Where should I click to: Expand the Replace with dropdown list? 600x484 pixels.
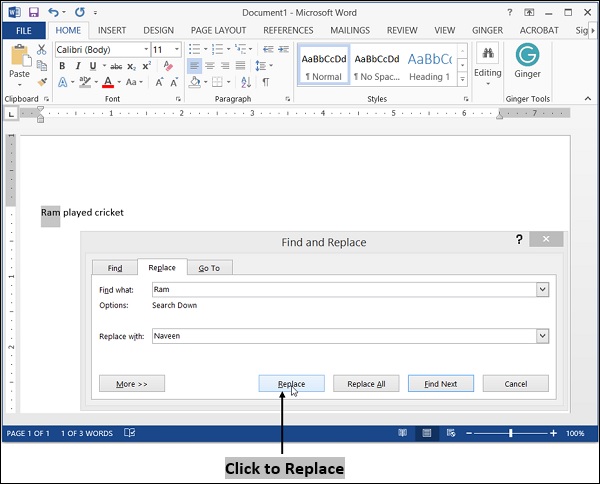tap(543, 336)
